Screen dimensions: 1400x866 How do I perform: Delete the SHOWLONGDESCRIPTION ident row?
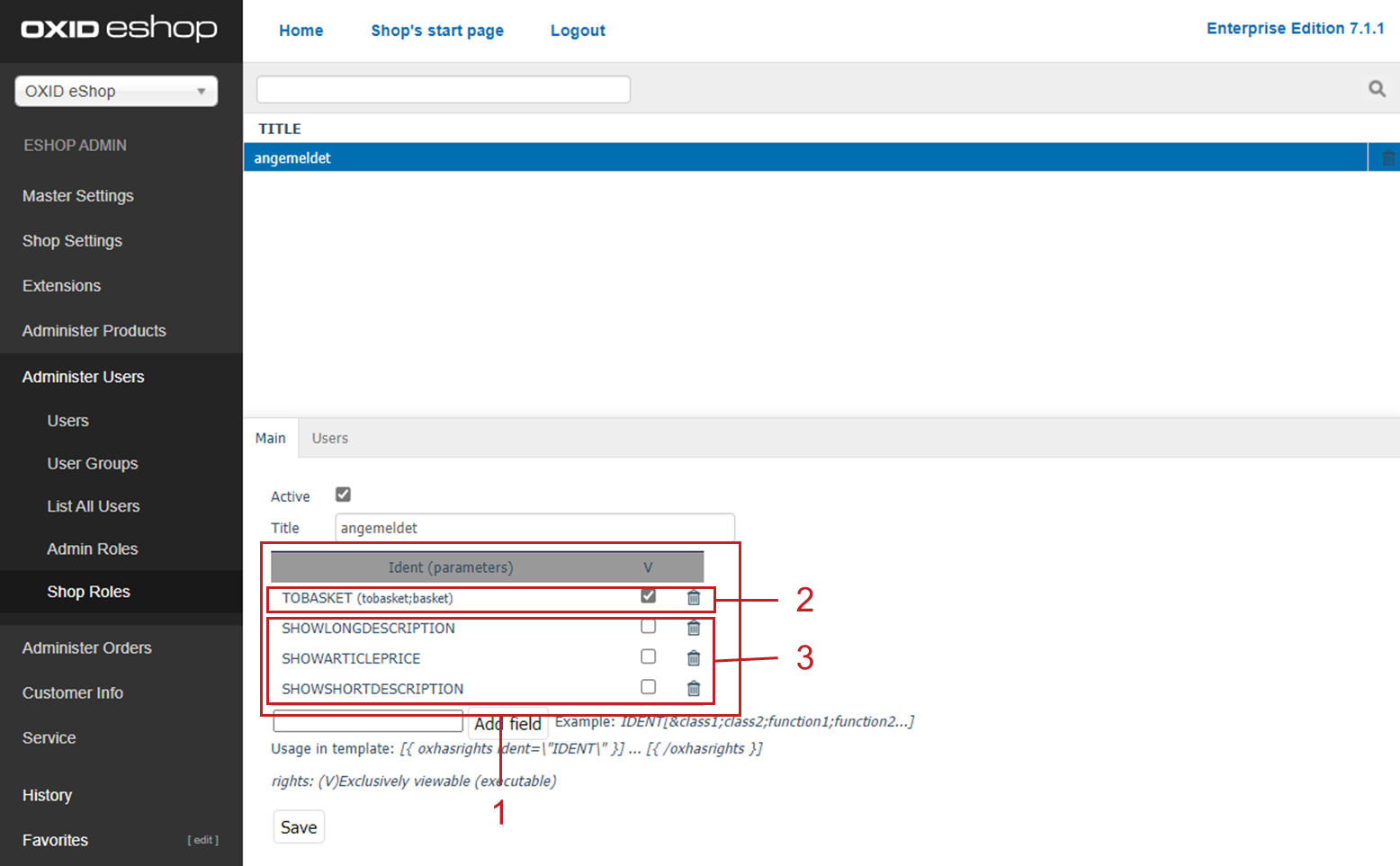693,628
